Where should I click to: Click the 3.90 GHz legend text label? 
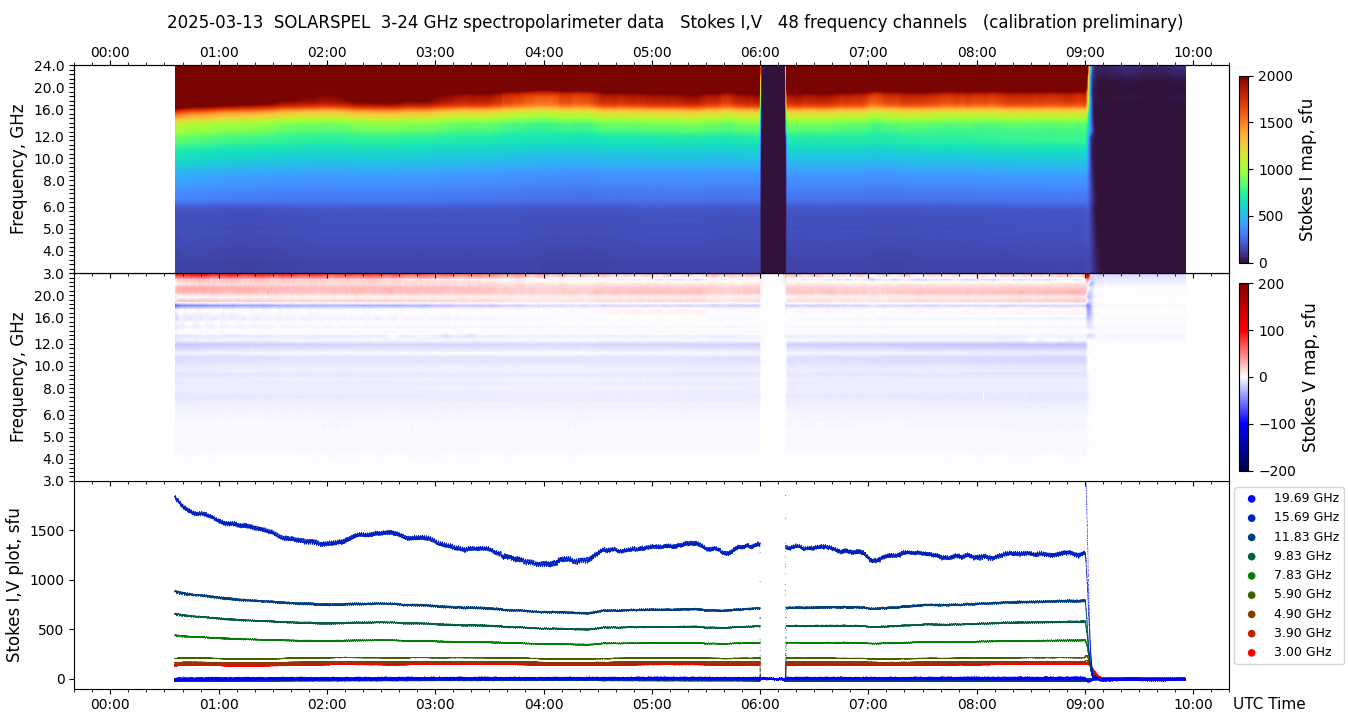tap(1302, 633)
